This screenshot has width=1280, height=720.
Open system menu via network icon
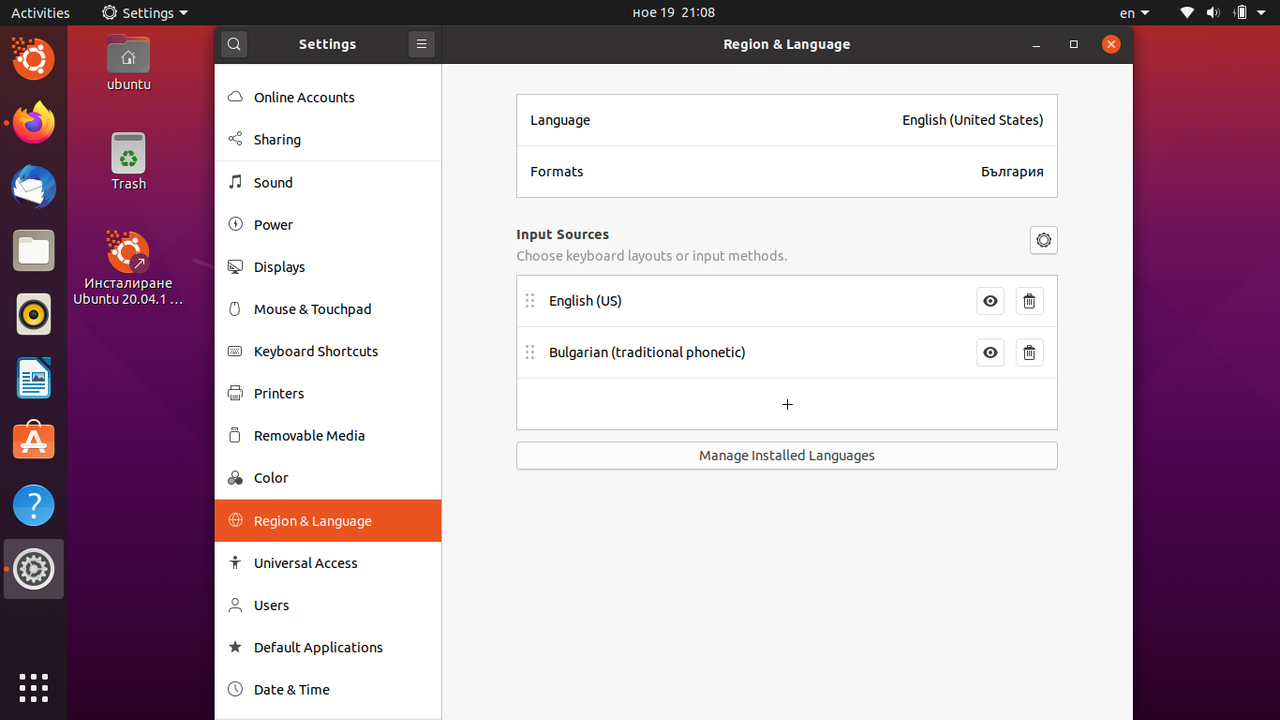[x=1187, y=13]
